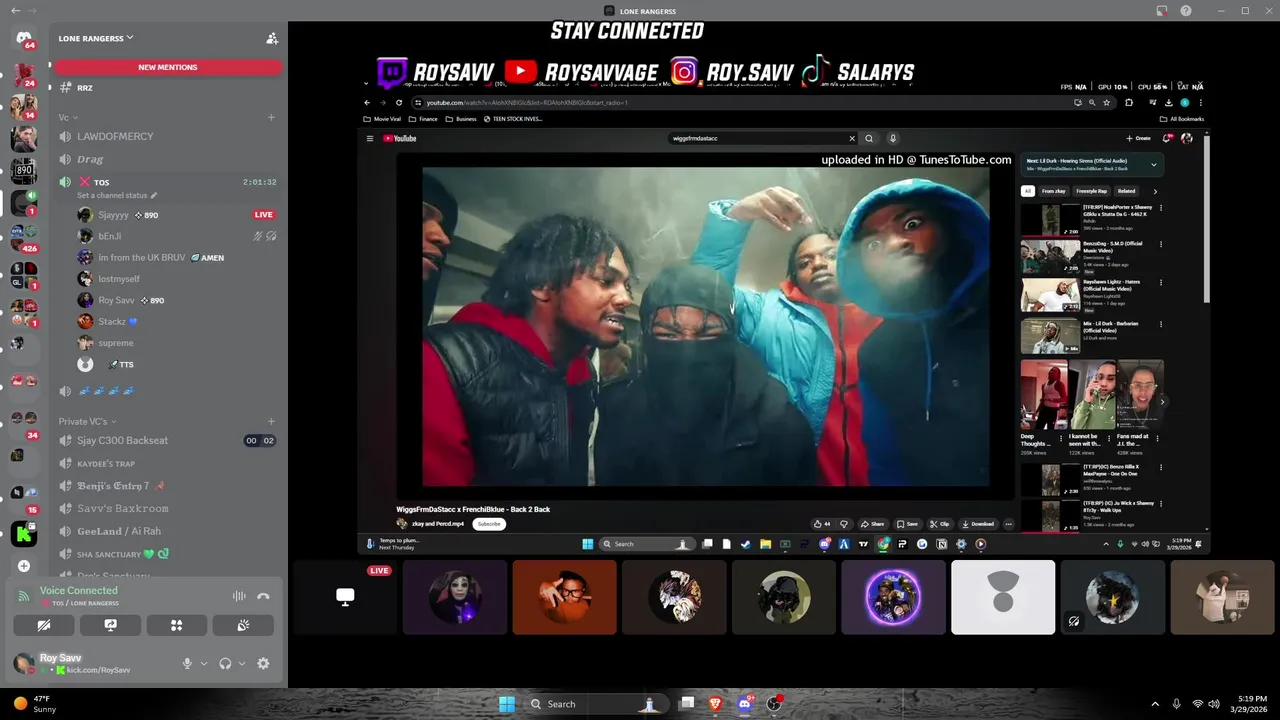Join SHA SANCTUARY voice channel

click(x=167, y=554)
